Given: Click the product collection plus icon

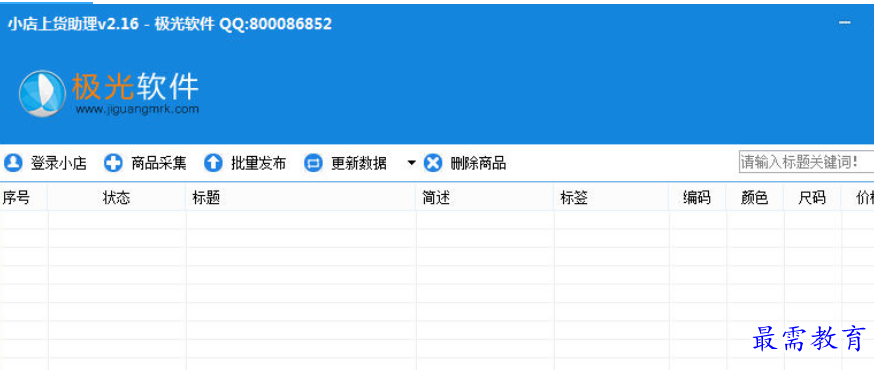Looking at the screenshot, I should point(113,163).
